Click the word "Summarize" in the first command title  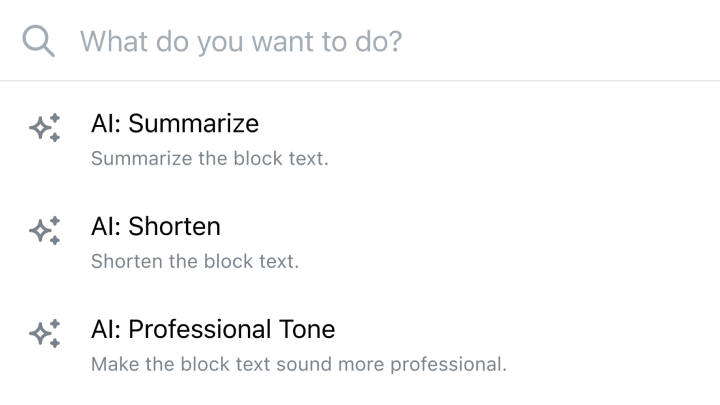193,124
